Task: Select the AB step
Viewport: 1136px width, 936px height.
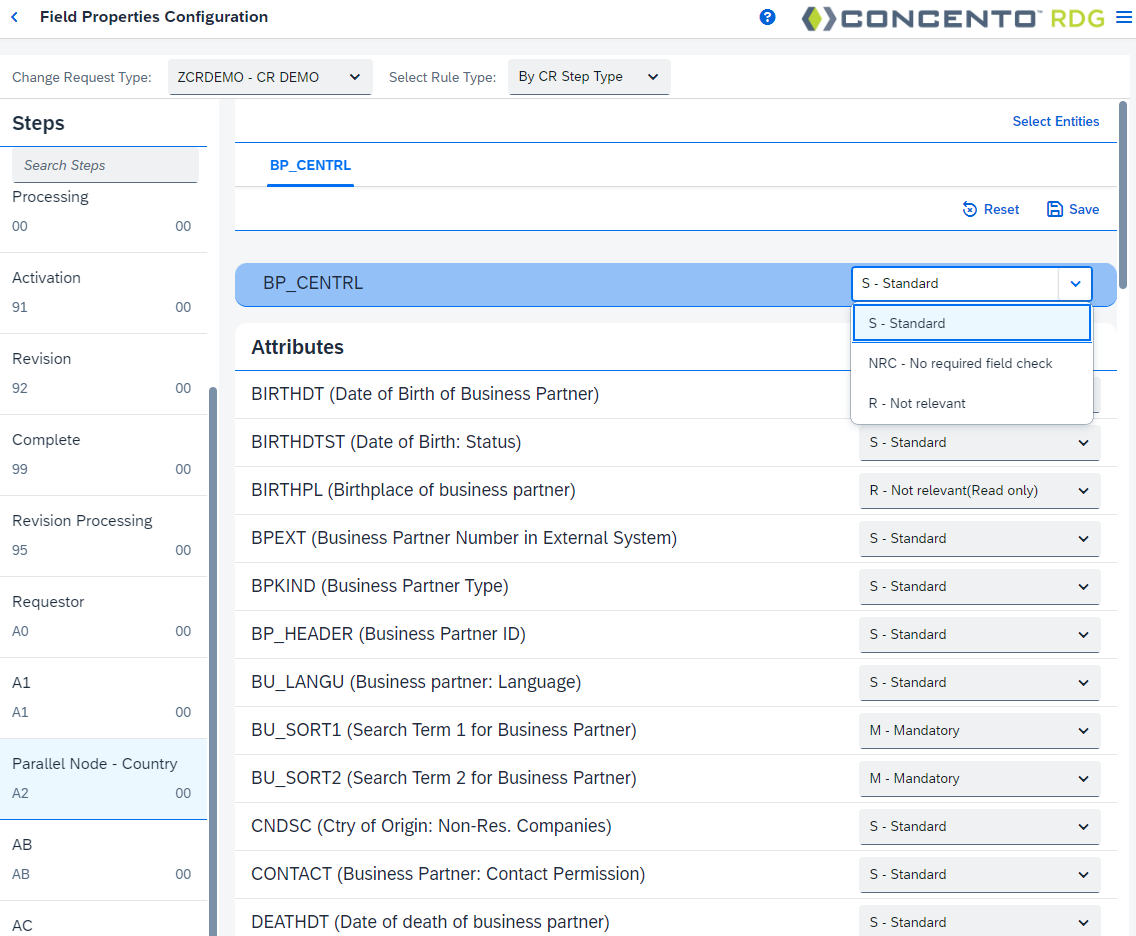Action: point(104,860)
